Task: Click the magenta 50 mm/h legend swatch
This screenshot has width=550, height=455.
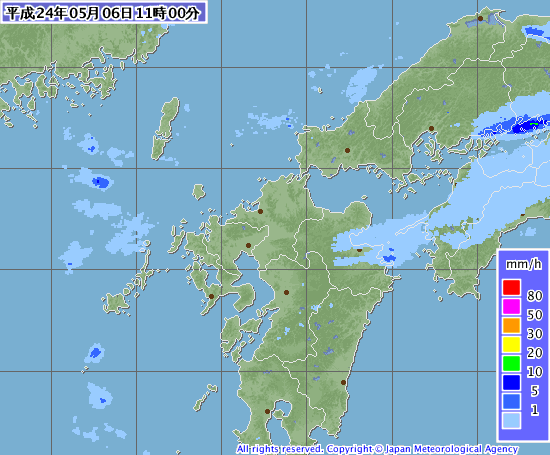Action: pos(511,306)
